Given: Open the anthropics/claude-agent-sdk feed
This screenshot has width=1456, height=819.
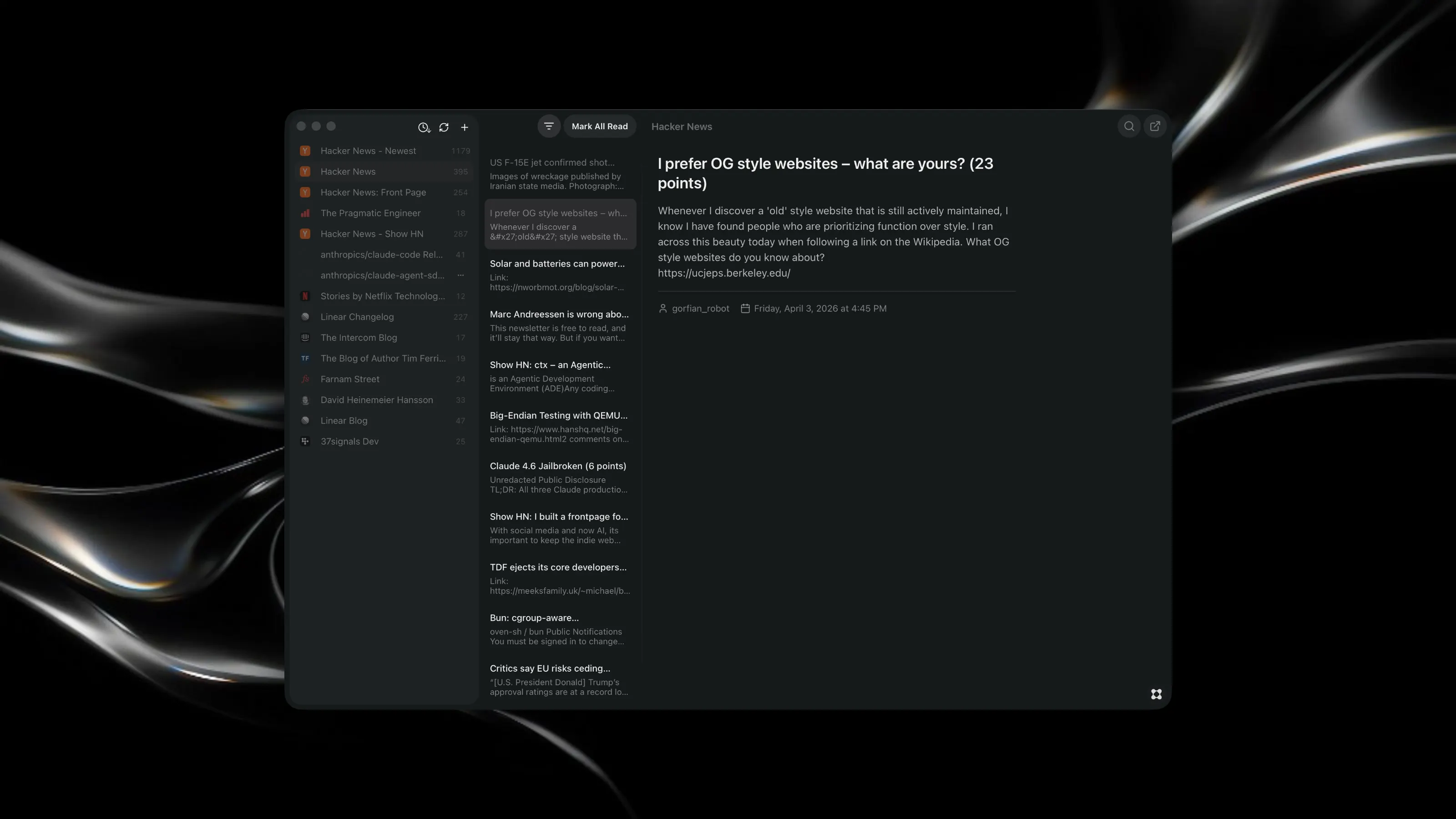Looking at the screenshot, I should [x=384, y=275].
